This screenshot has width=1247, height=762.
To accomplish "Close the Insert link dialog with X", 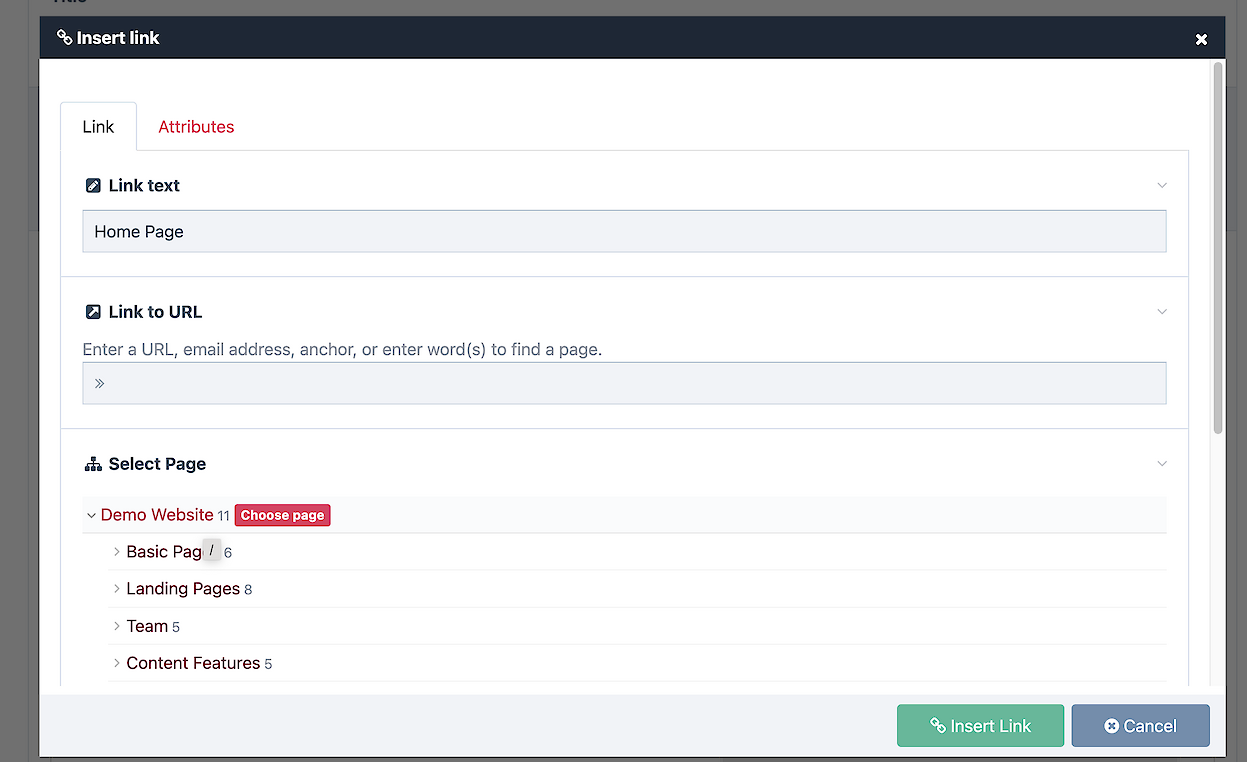I will [x=1201, y=39].
